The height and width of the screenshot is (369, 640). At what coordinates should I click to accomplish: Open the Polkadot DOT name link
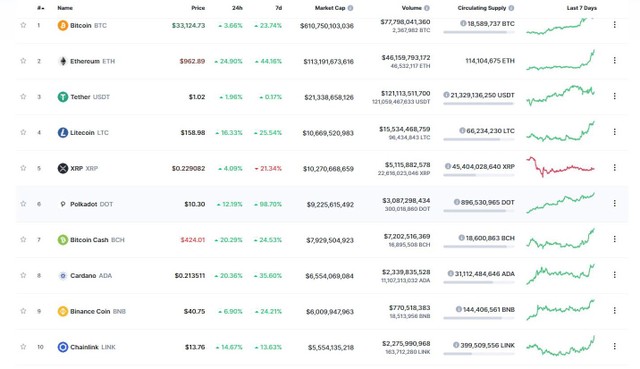coord(91,204)
